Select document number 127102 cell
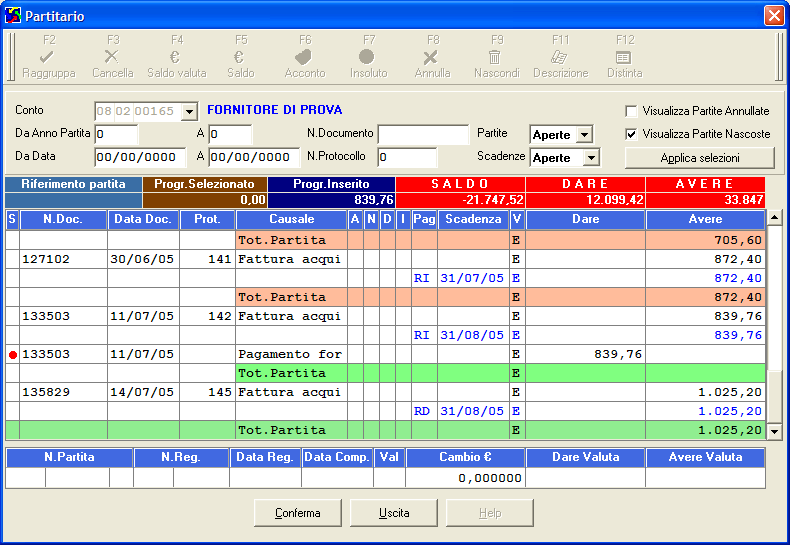This screenshot has height=545, width=790. (63, 259)
